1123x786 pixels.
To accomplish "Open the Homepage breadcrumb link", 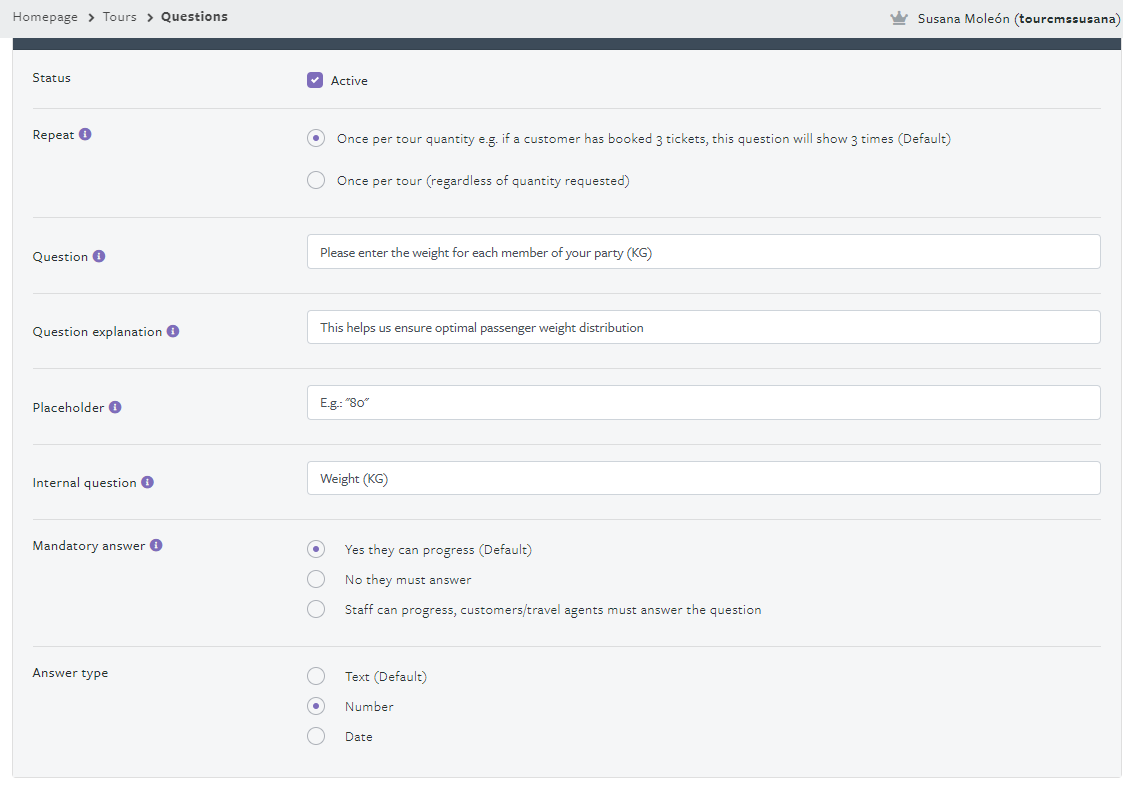I will [x=45, y=16].
